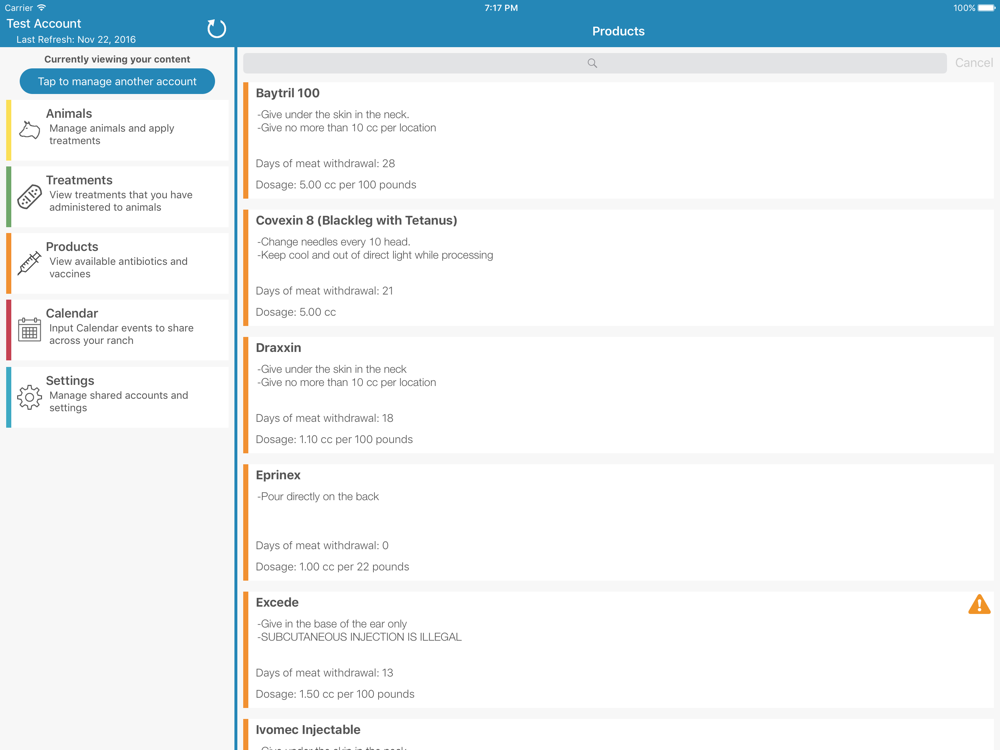
Task: Click 'Currently viewing your content' label
Action: coord(117,59)
